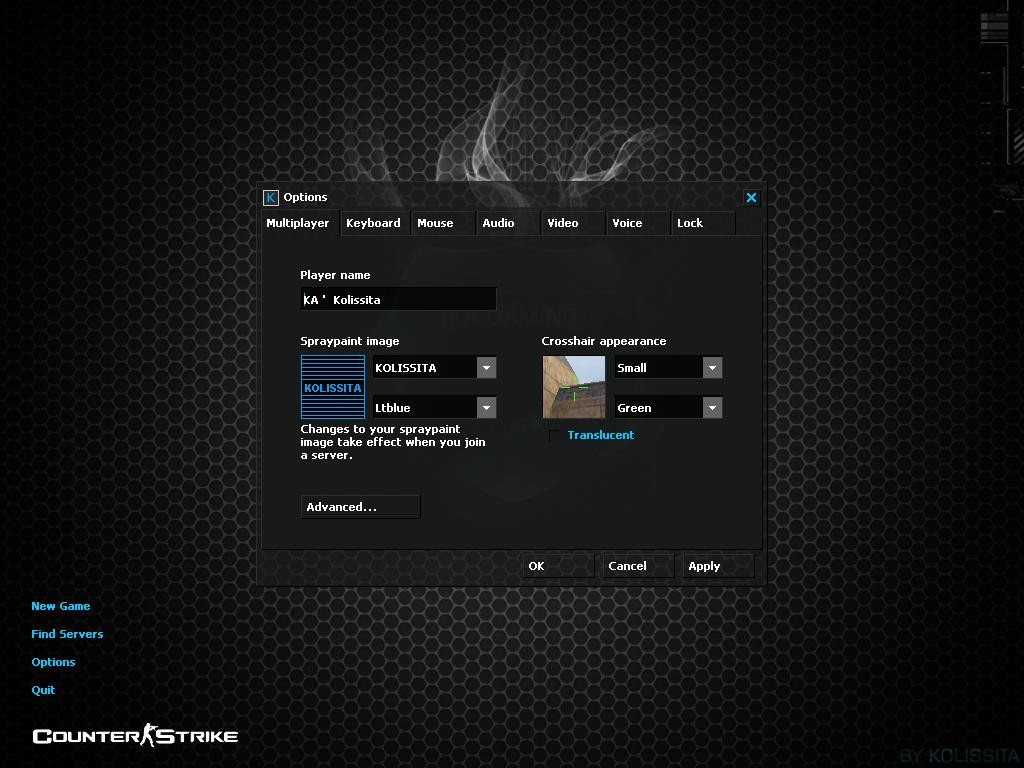Expand the Ltblue color dropdown arrow
The width and height of the screenshot is (1024, 768).
click(x=486, y=408)
